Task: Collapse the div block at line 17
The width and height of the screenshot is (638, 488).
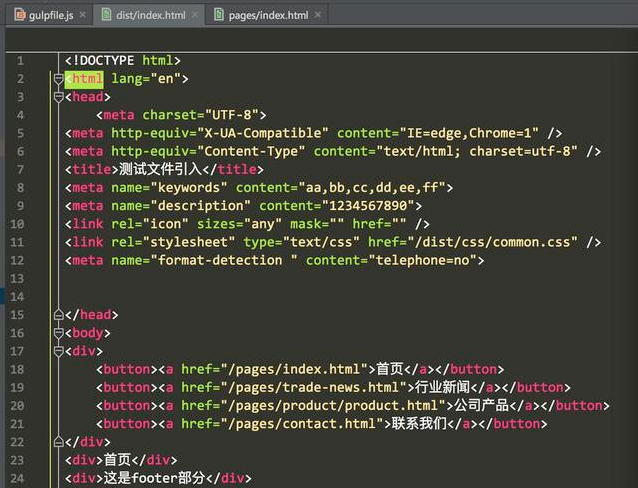Action: pos(58,351)
